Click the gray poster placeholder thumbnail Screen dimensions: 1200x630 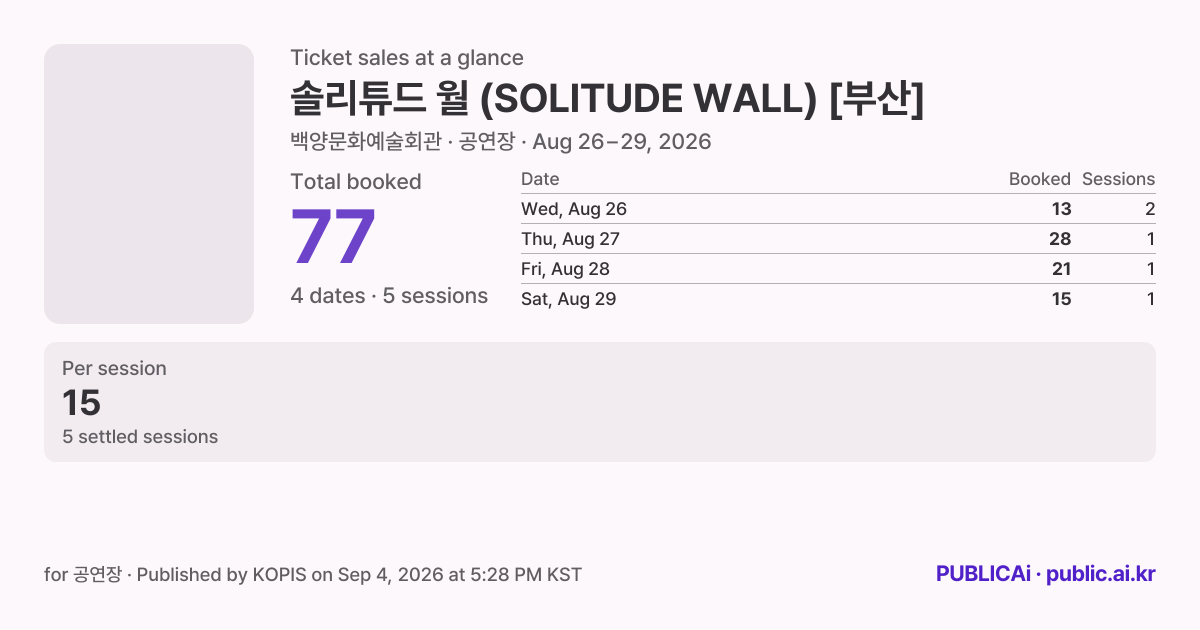149,184
